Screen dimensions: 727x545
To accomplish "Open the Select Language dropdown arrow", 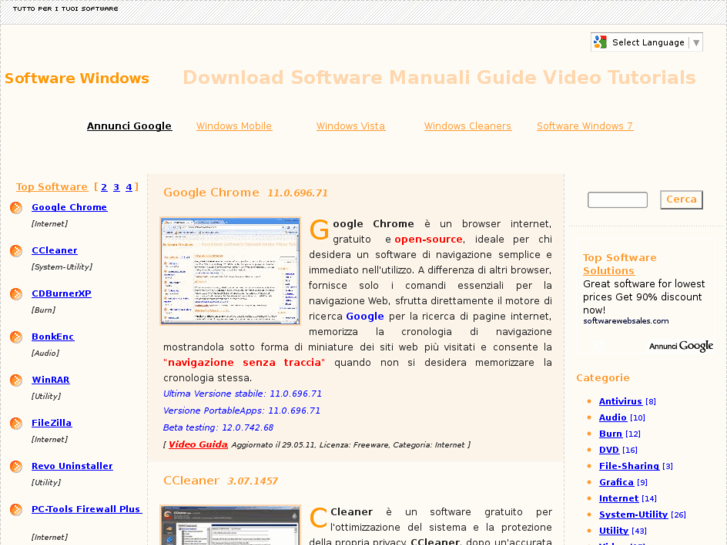I will (696, 43).
